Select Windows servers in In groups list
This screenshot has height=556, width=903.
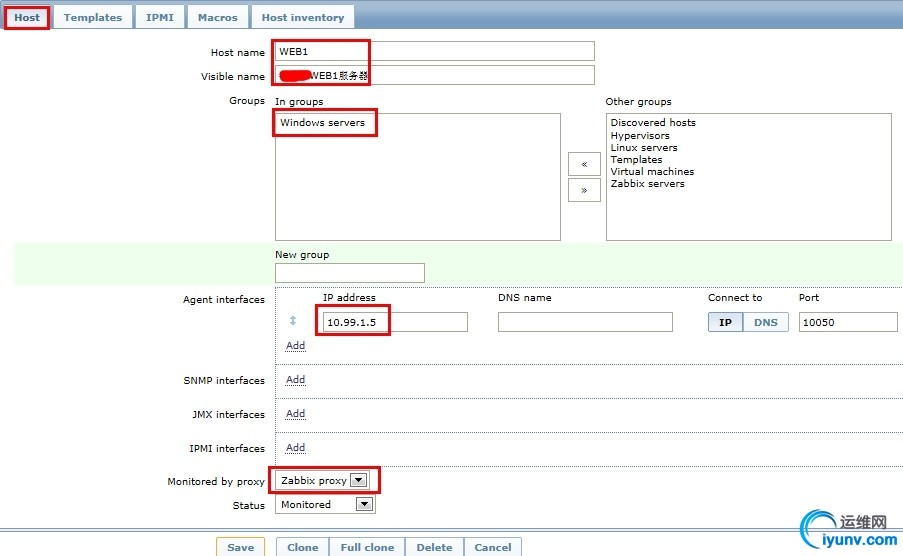[322, 123]
